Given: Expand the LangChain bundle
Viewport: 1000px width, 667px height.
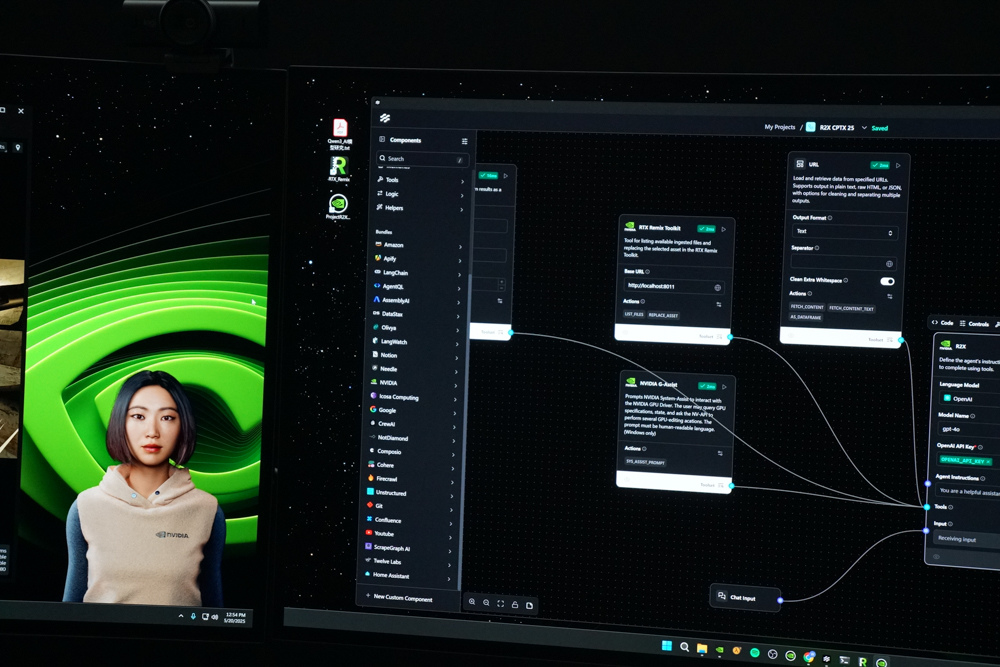Looking at the screenshot, I should [x=418, y=272].
